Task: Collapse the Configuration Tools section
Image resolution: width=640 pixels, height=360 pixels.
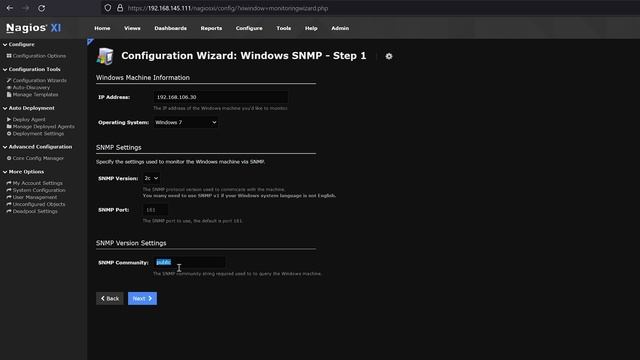Action: (x=32, y=69)
